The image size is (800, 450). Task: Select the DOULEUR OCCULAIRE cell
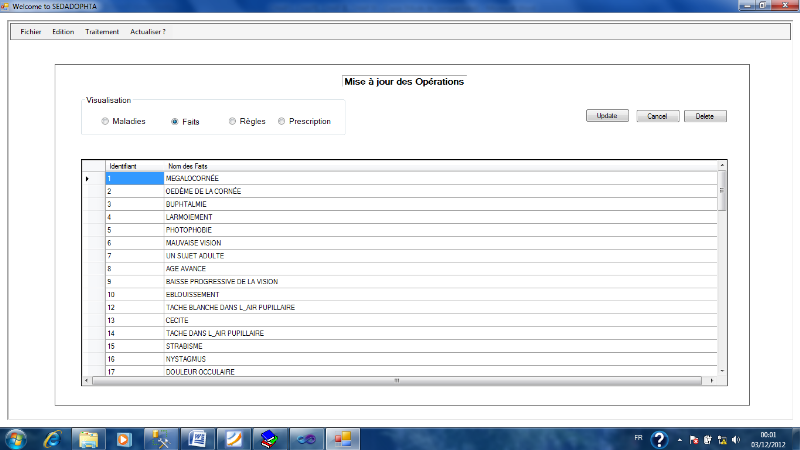441,371
